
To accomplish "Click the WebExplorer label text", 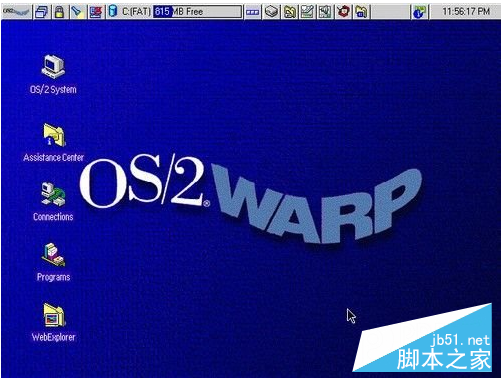I will tap(53, 337).
